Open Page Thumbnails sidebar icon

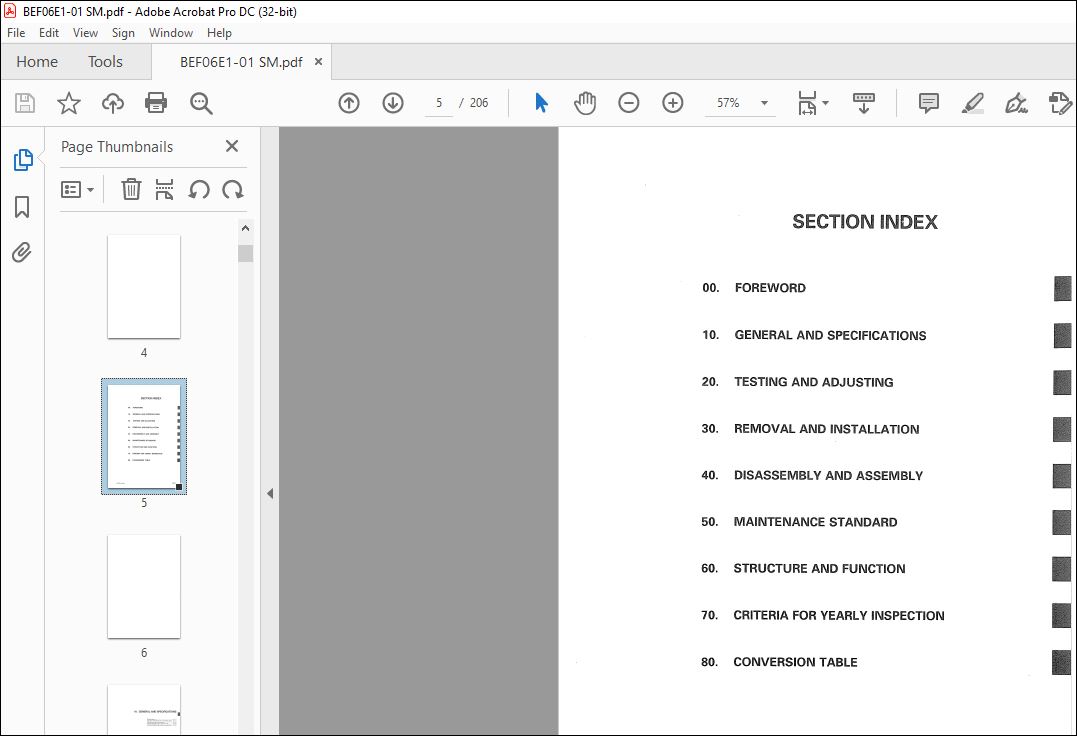pos(23,159)
